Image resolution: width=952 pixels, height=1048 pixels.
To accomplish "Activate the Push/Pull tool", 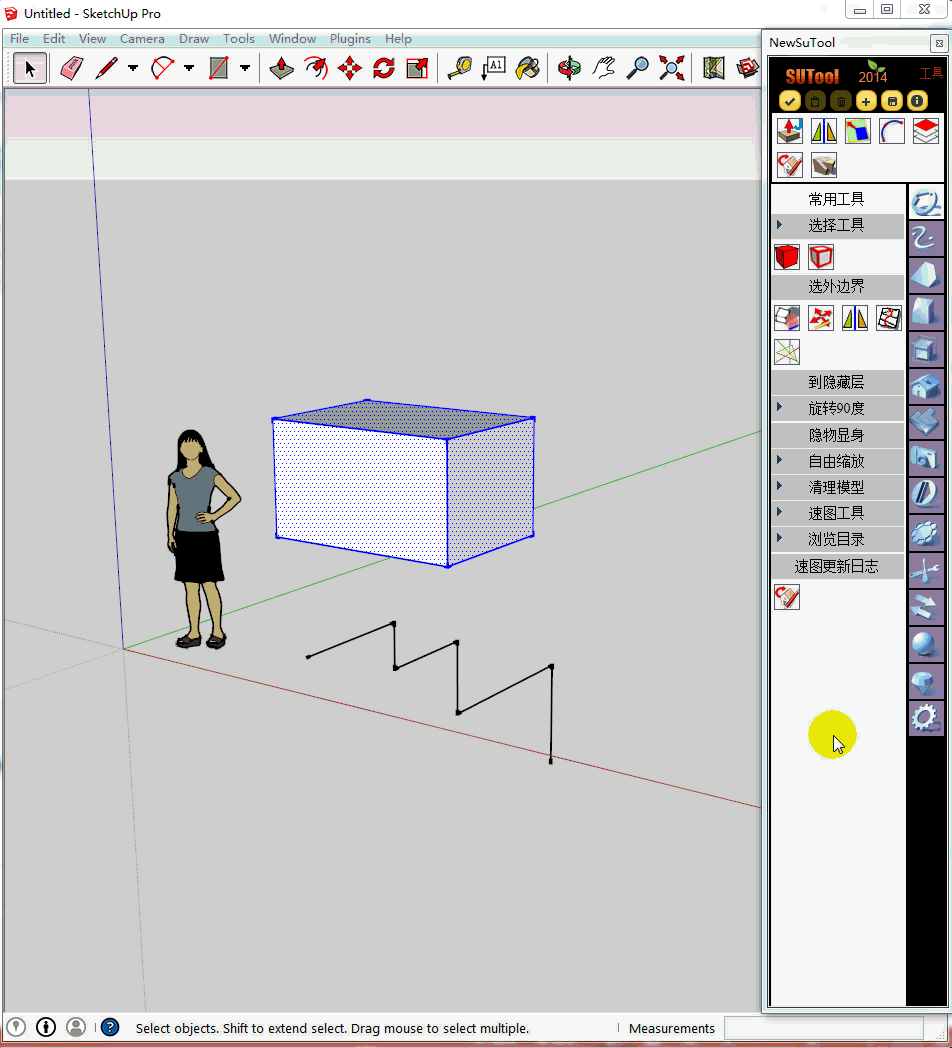I will pyautogui.click(x=281, y=68).
